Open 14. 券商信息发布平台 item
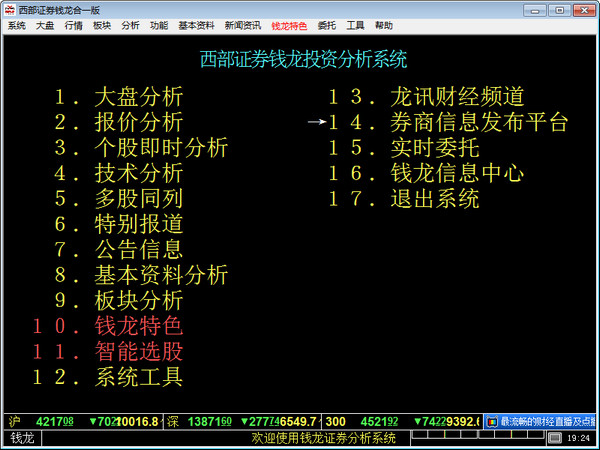 tap(448, 122)
